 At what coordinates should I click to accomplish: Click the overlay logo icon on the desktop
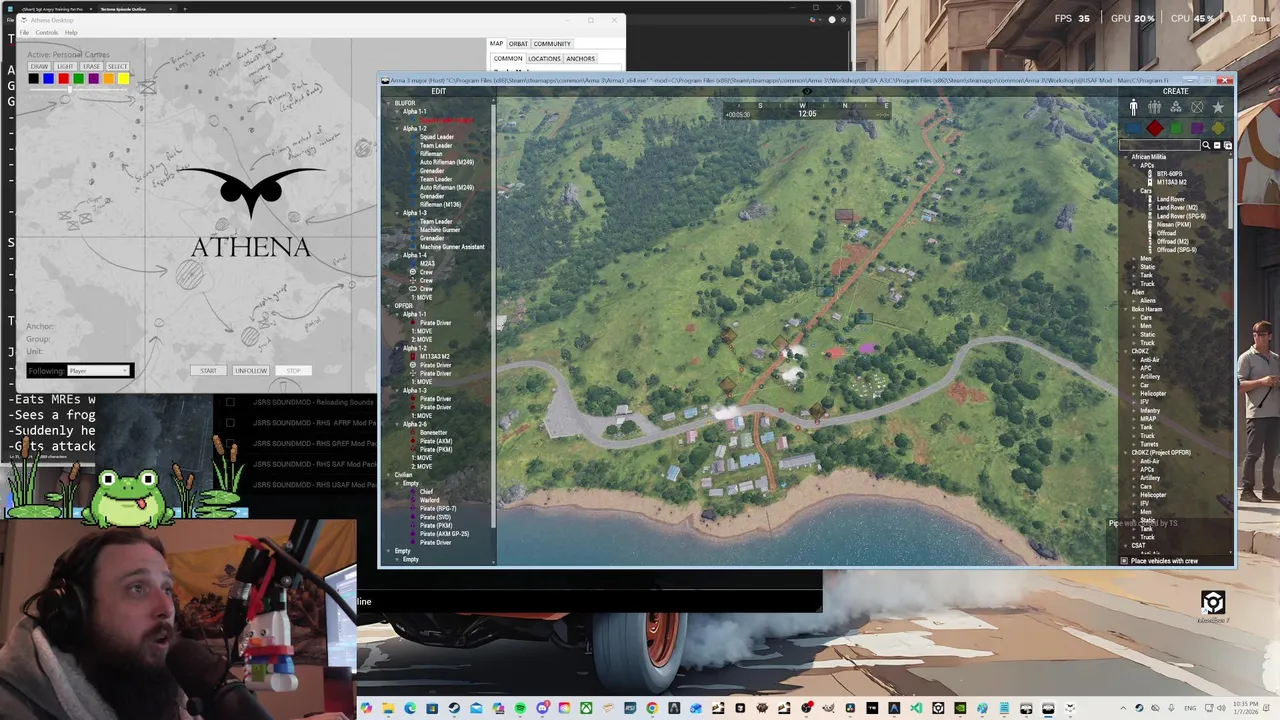pos(1213,603)
